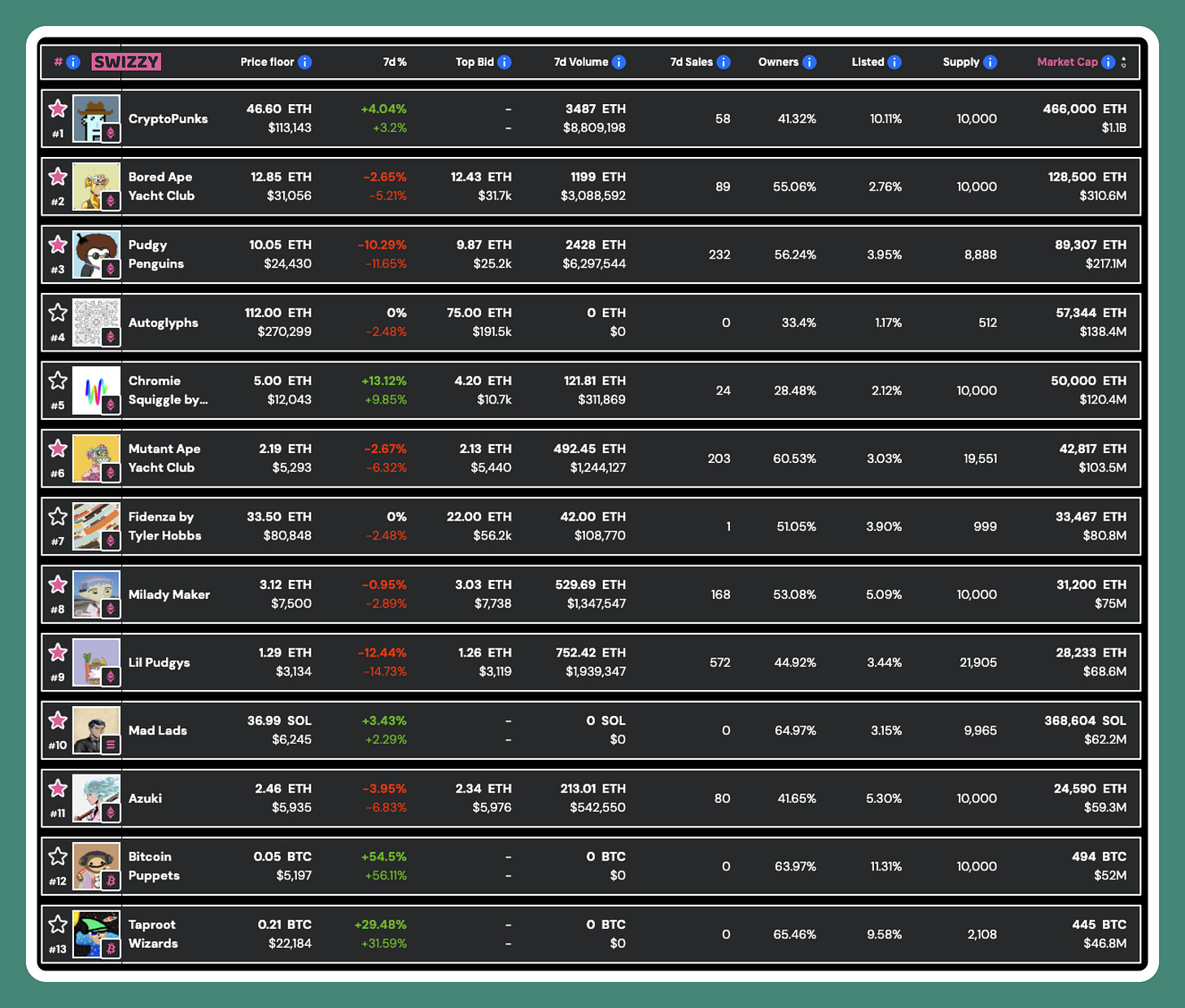Click the +54.5% weekly change value
The image size is (1185, 1008).
pyautogui.click(x=383, y=857)
